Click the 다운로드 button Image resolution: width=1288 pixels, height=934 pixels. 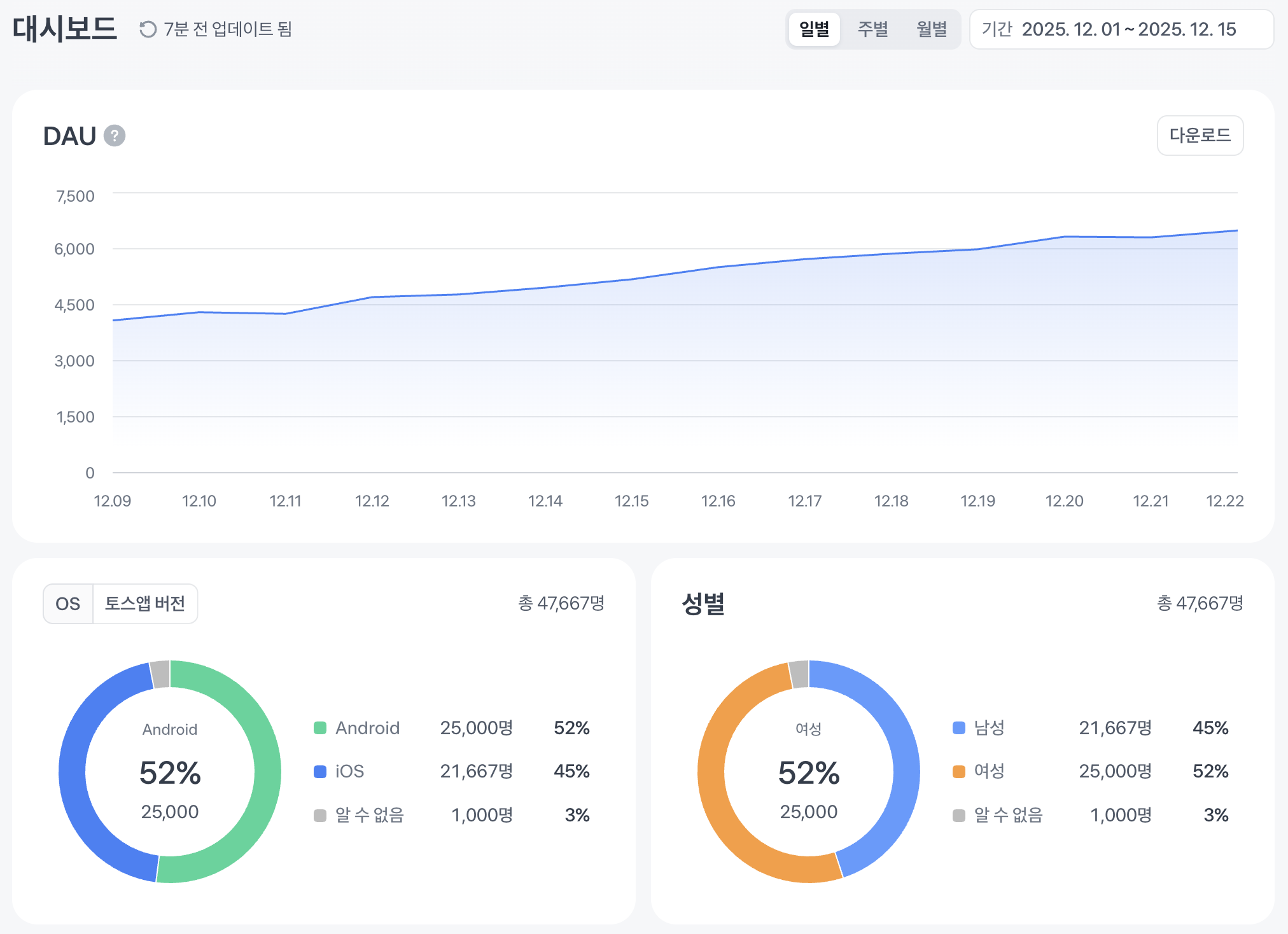tap(1200, 136)
